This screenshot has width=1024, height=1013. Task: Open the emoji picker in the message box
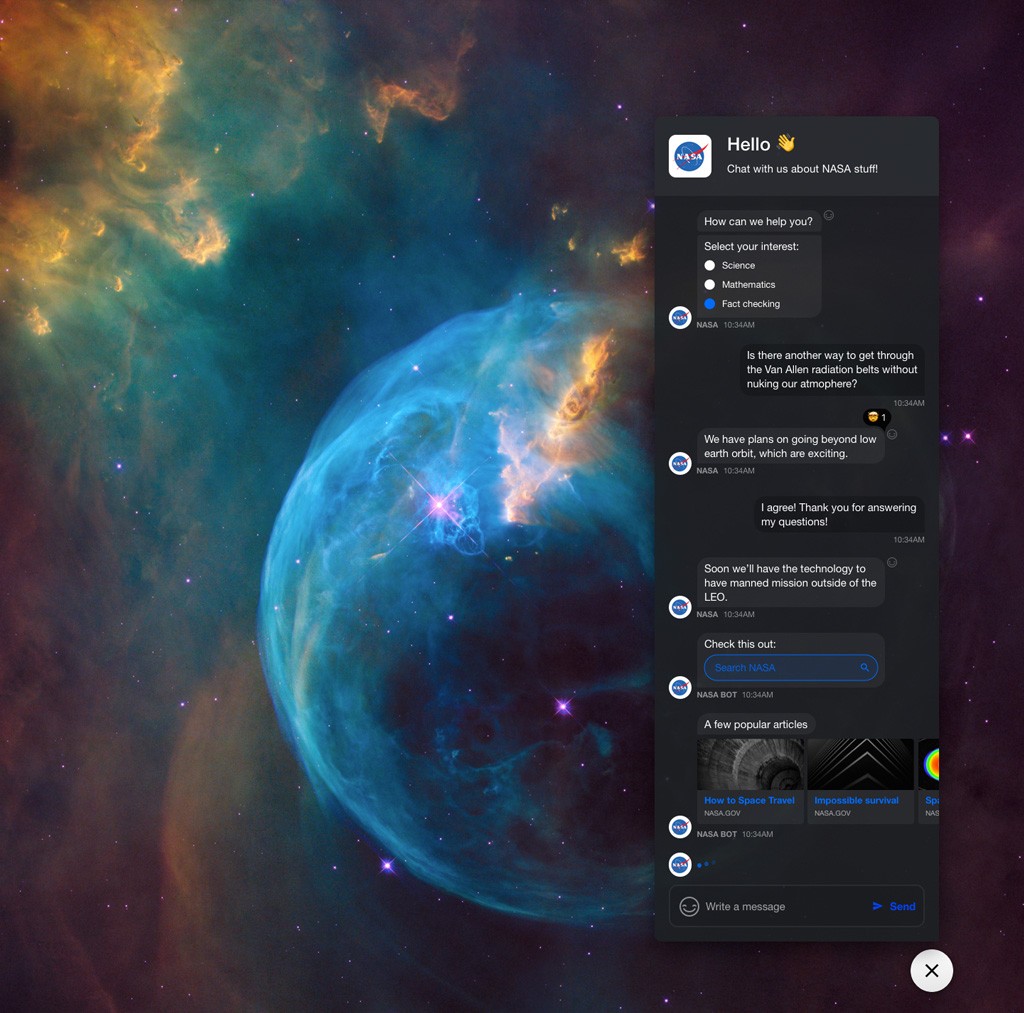(x=689, y=907)
